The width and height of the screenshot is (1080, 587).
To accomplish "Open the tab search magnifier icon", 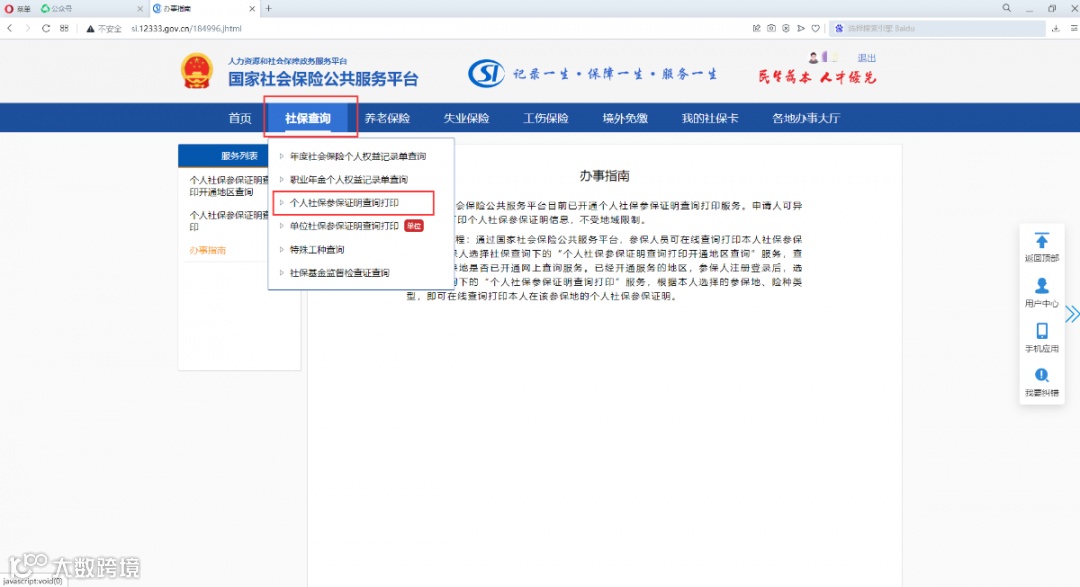I will click(x=1006, y=8).
